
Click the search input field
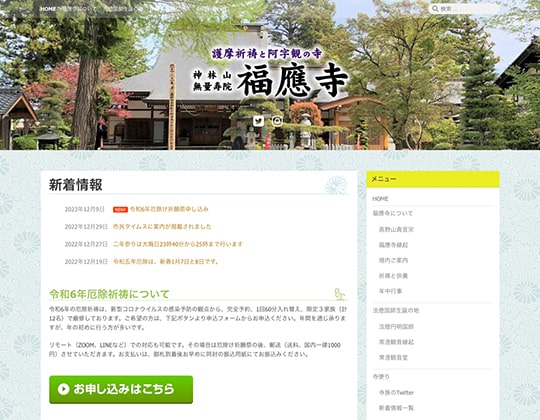[x=464, y=9]
